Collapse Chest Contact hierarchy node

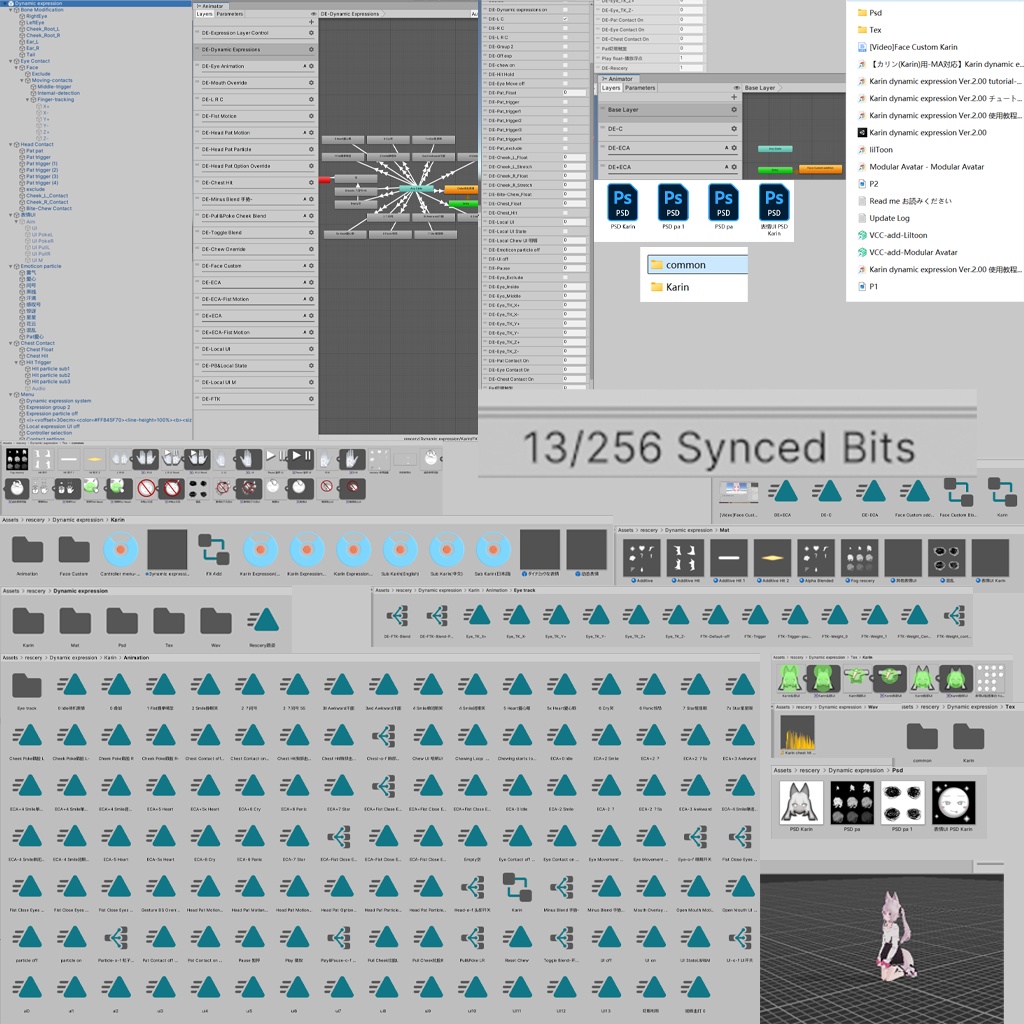pyautogui.click(x=10, y=343)
